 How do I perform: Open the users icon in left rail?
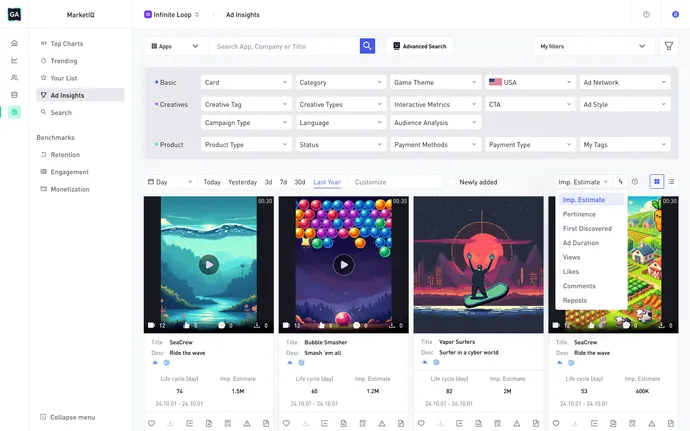point(14,77)
